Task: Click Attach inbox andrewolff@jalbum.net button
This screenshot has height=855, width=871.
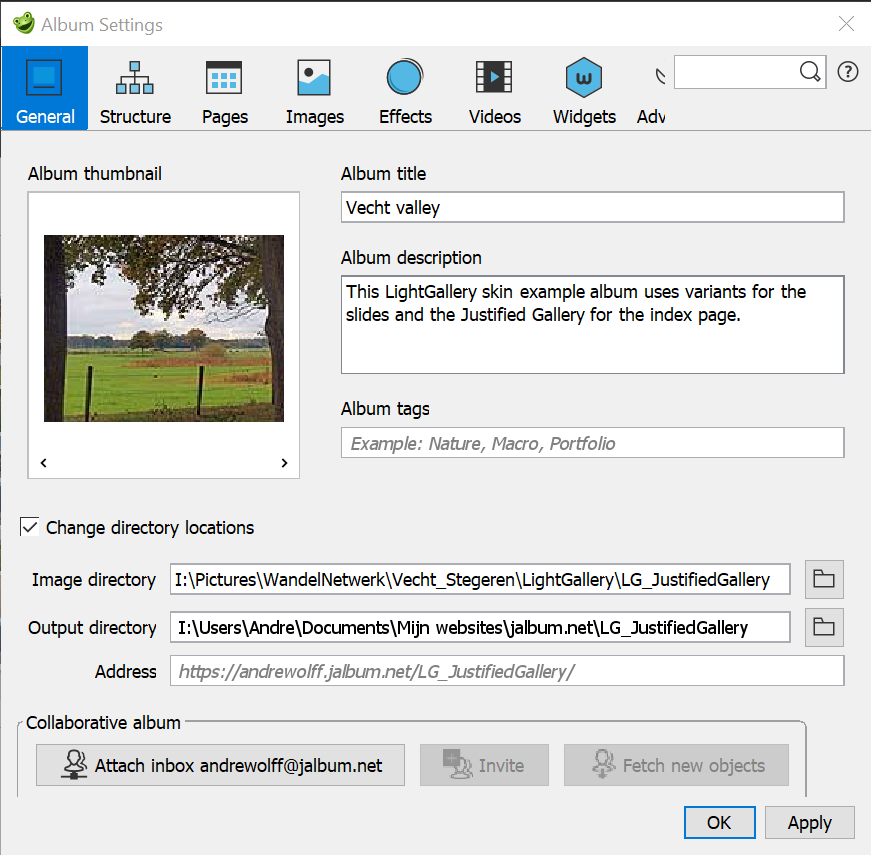Action: coord(220,766)
